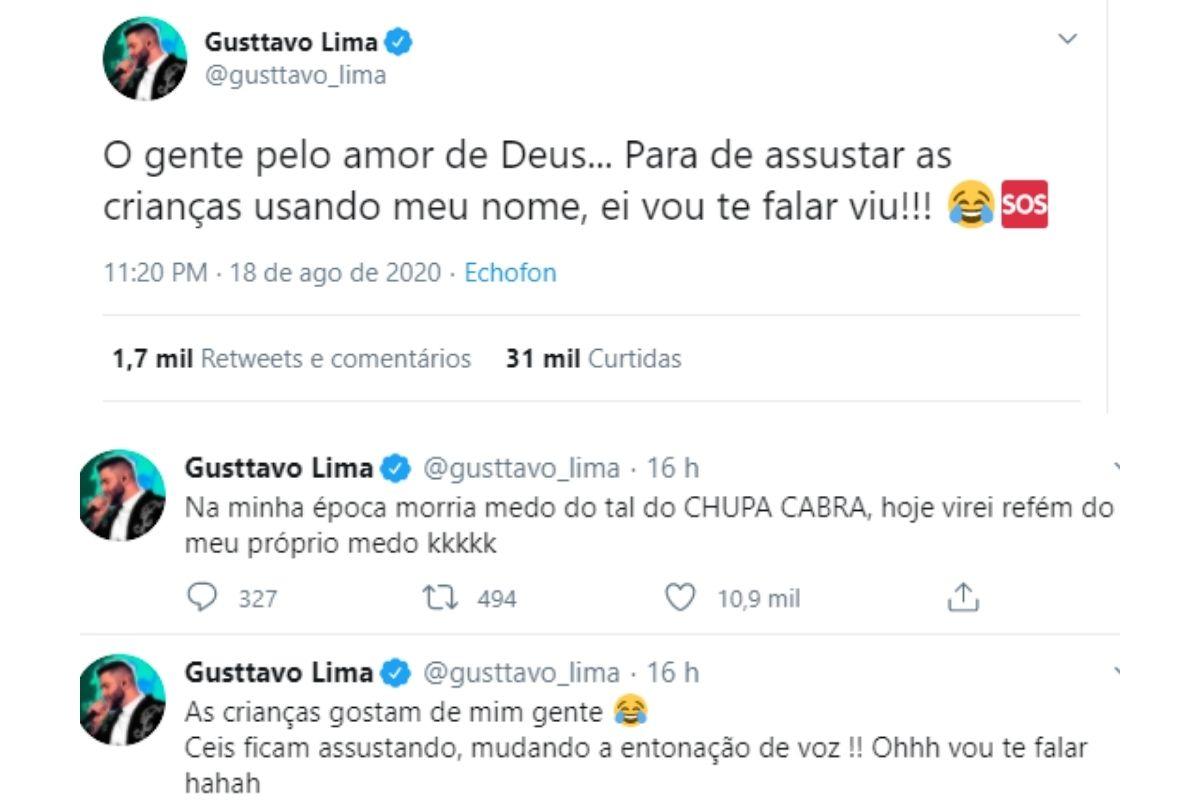Open the third tweet's profile avatar
1200x800 pixels.
pos(122,700)
